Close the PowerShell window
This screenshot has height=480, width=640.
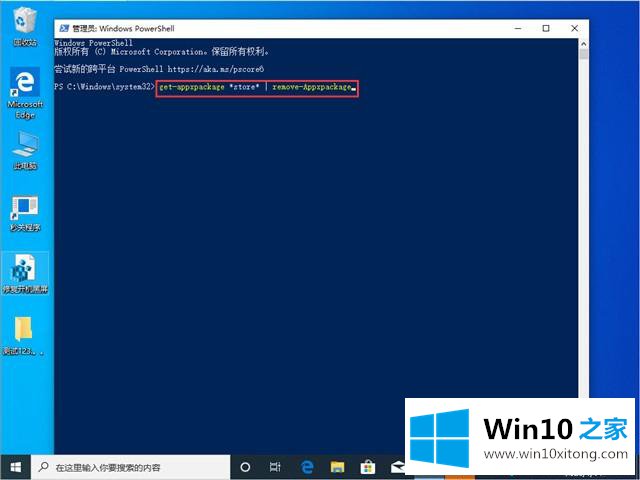tap(574, 29)
